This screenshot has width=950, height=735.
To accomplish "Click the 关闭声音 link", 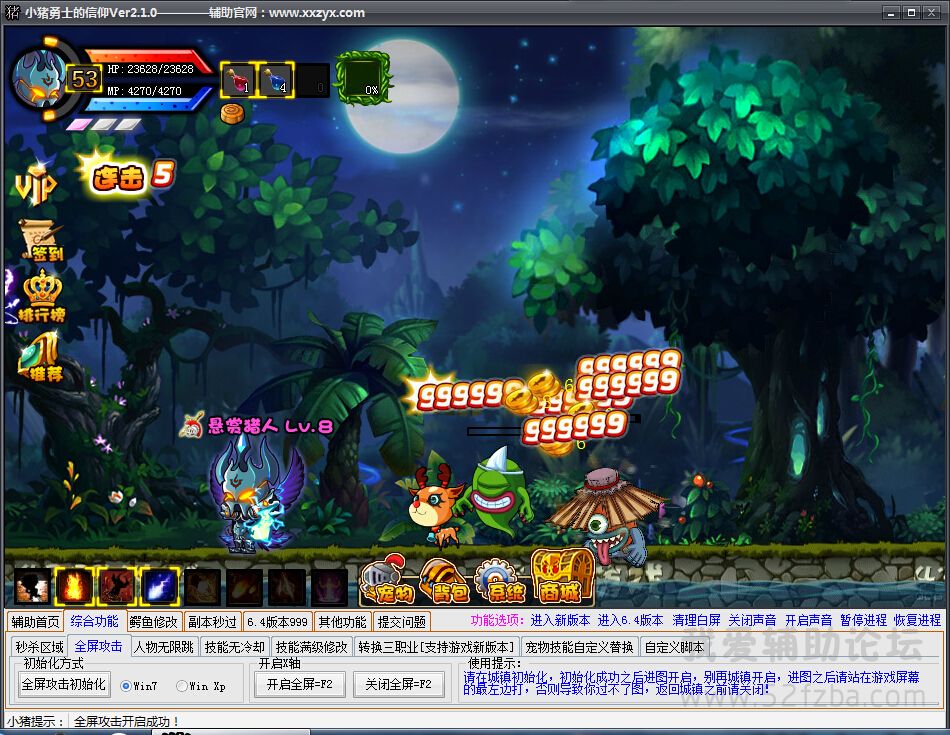I will click(x=752, y=620).
